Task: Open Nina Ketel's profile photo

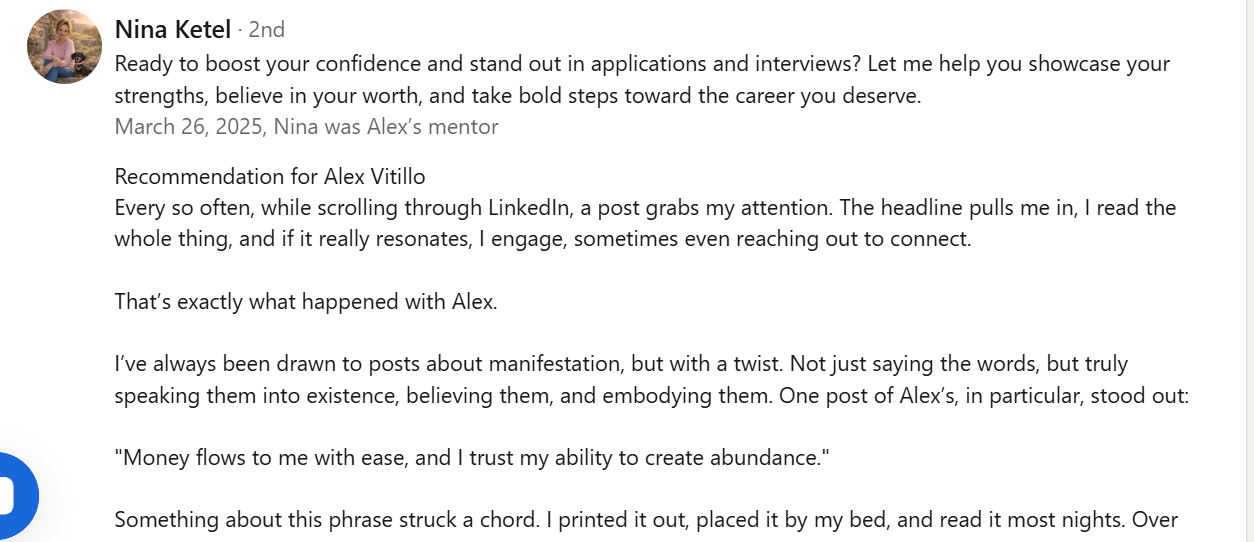Action: point(65,46)
